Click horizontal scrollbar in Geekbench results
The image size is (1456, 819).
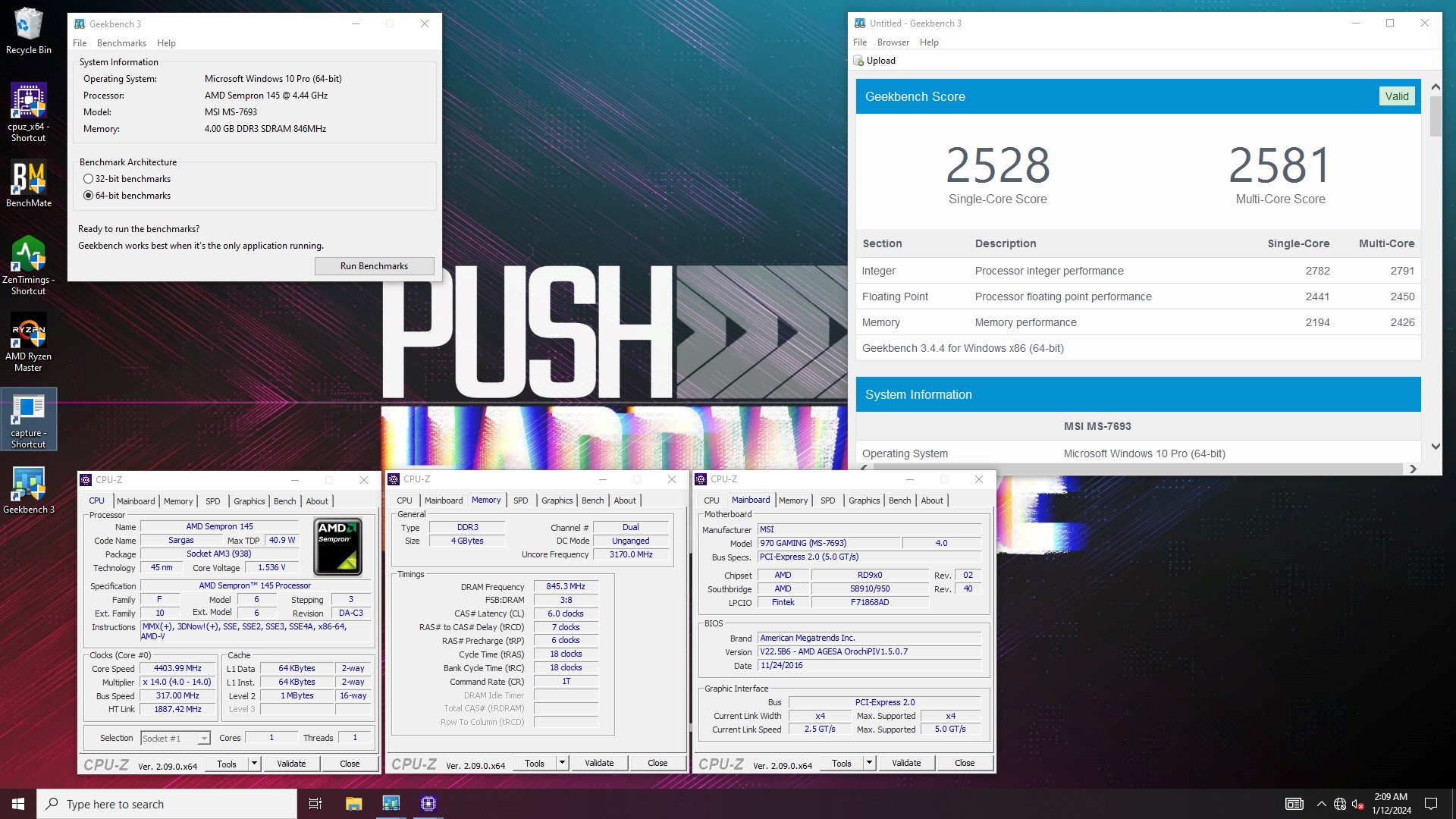(x=1137, y=469)
